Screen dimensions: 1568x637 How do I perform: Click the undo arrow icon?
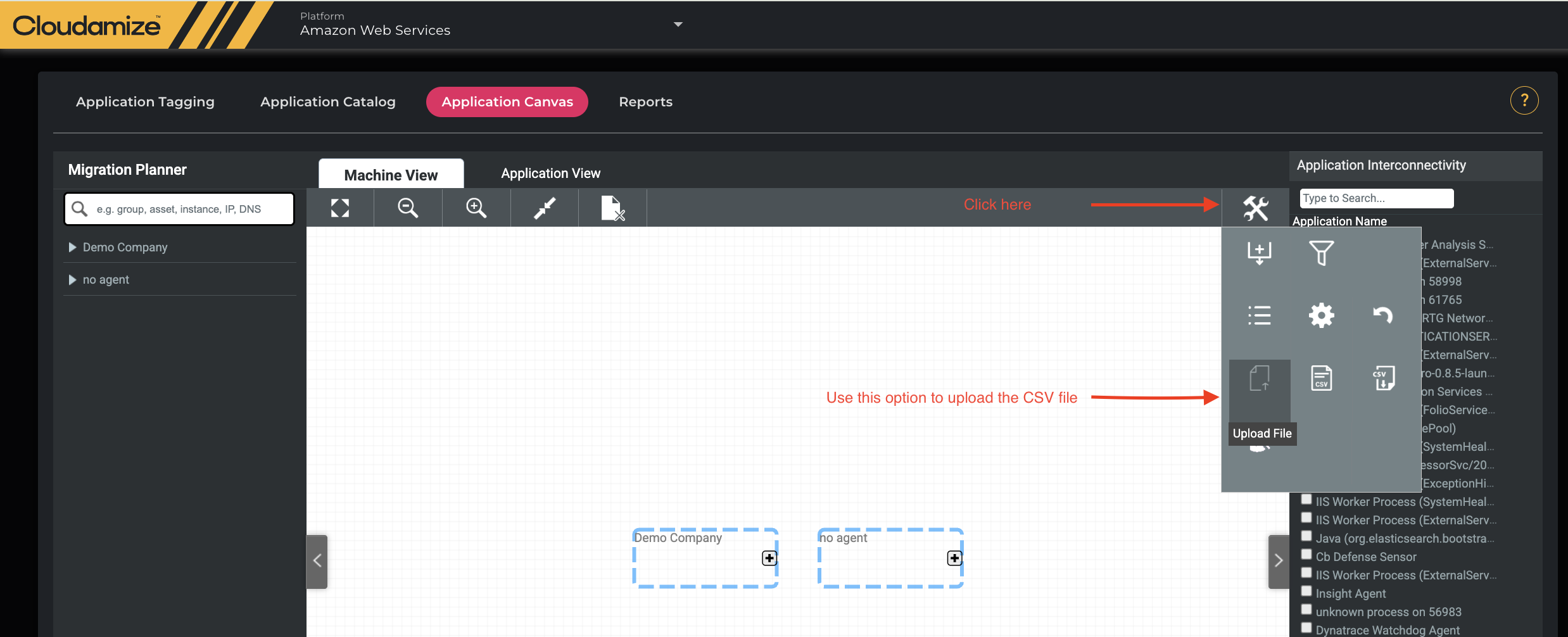coord(1382,315)
